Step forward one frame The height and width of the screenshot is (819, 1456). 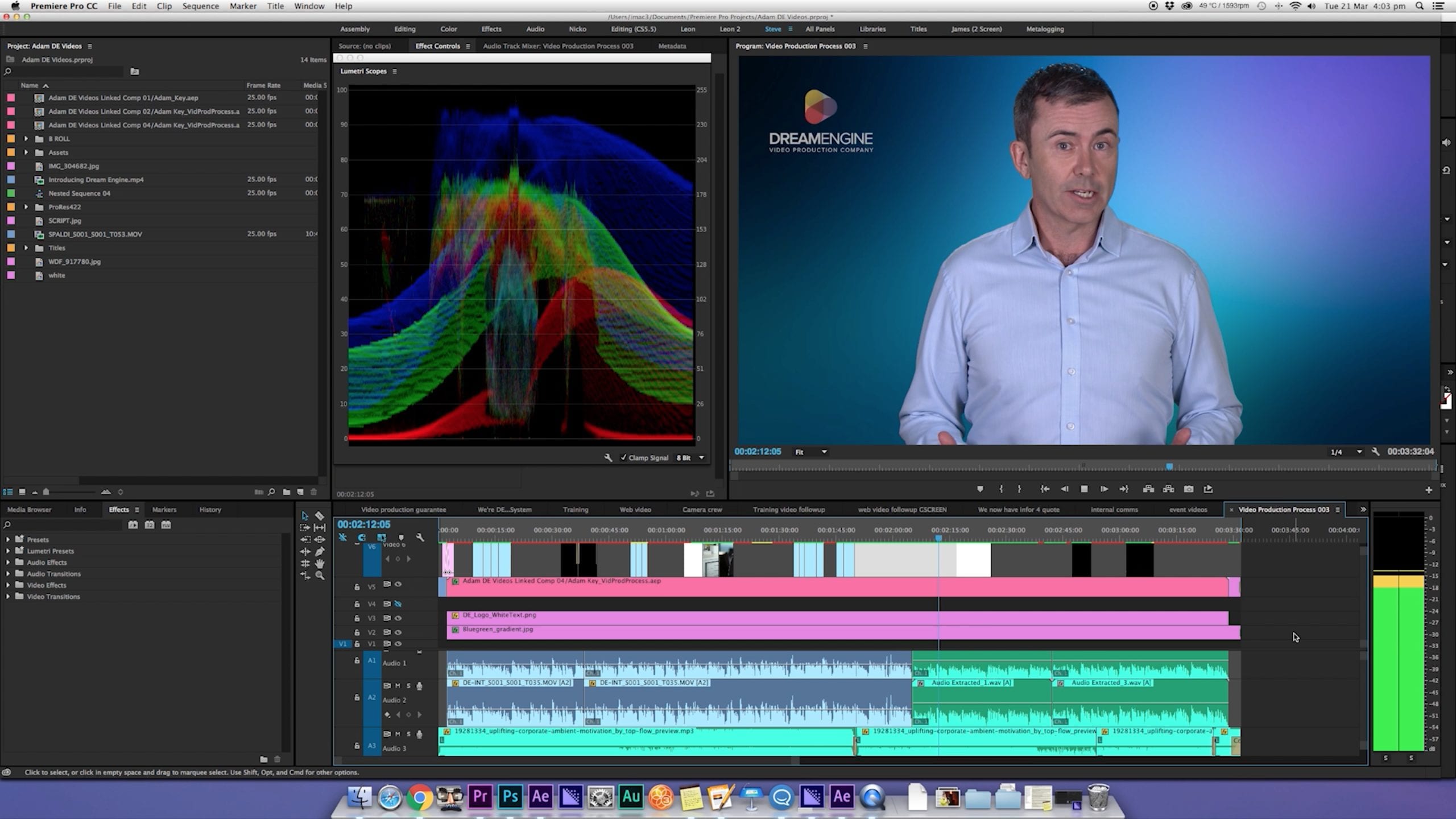click(x=1104, y=489)
